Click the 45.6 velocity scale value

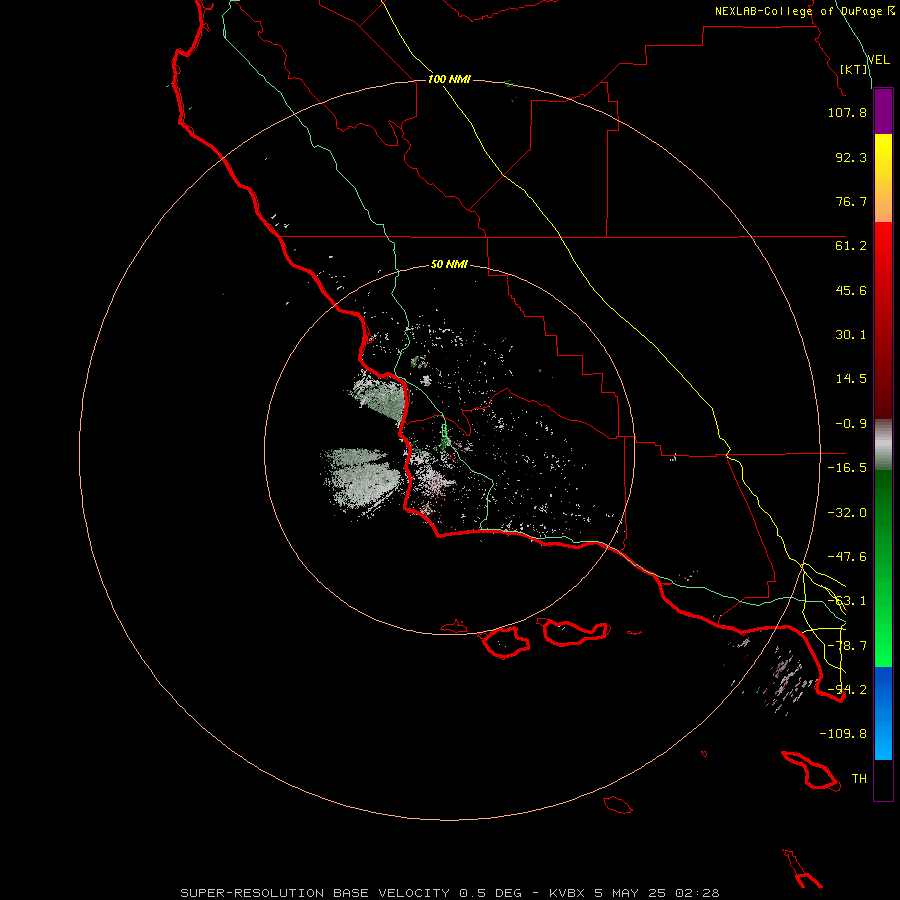tap(851, 290)
